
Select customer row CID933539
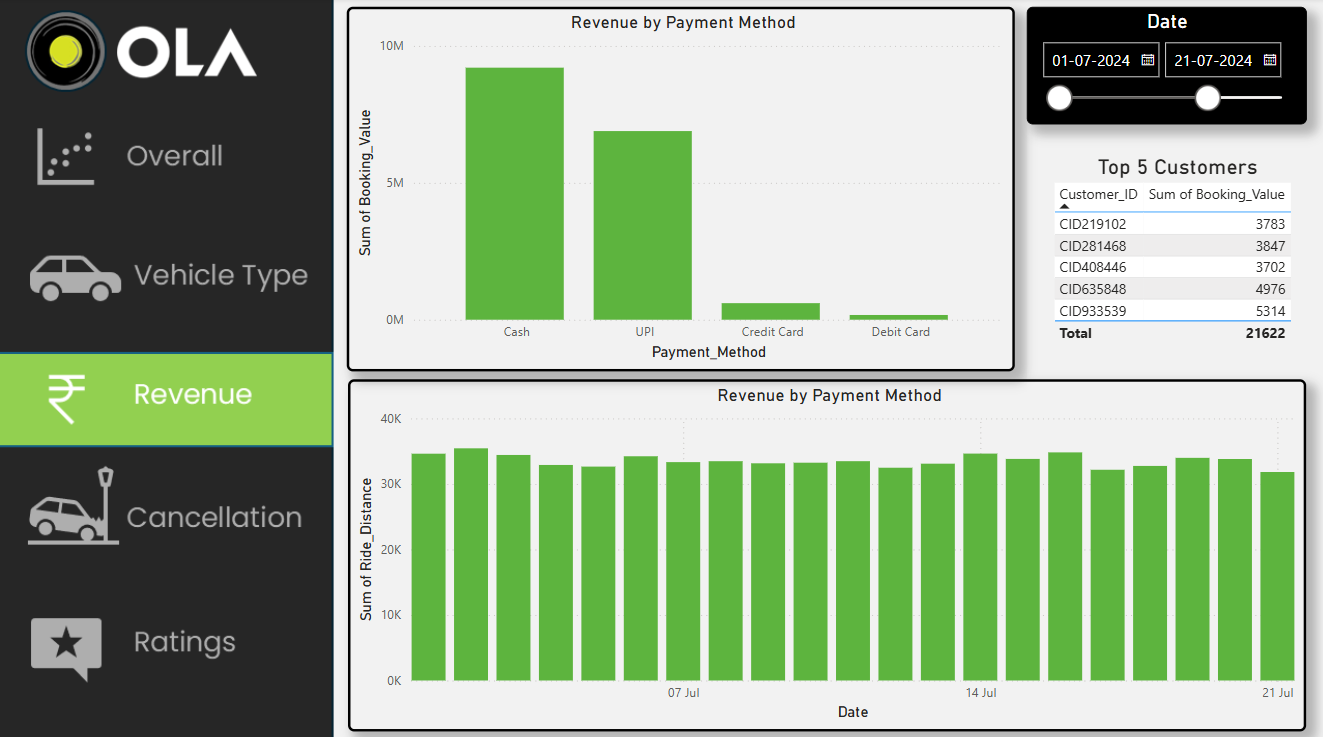(x=1172, y=311)
